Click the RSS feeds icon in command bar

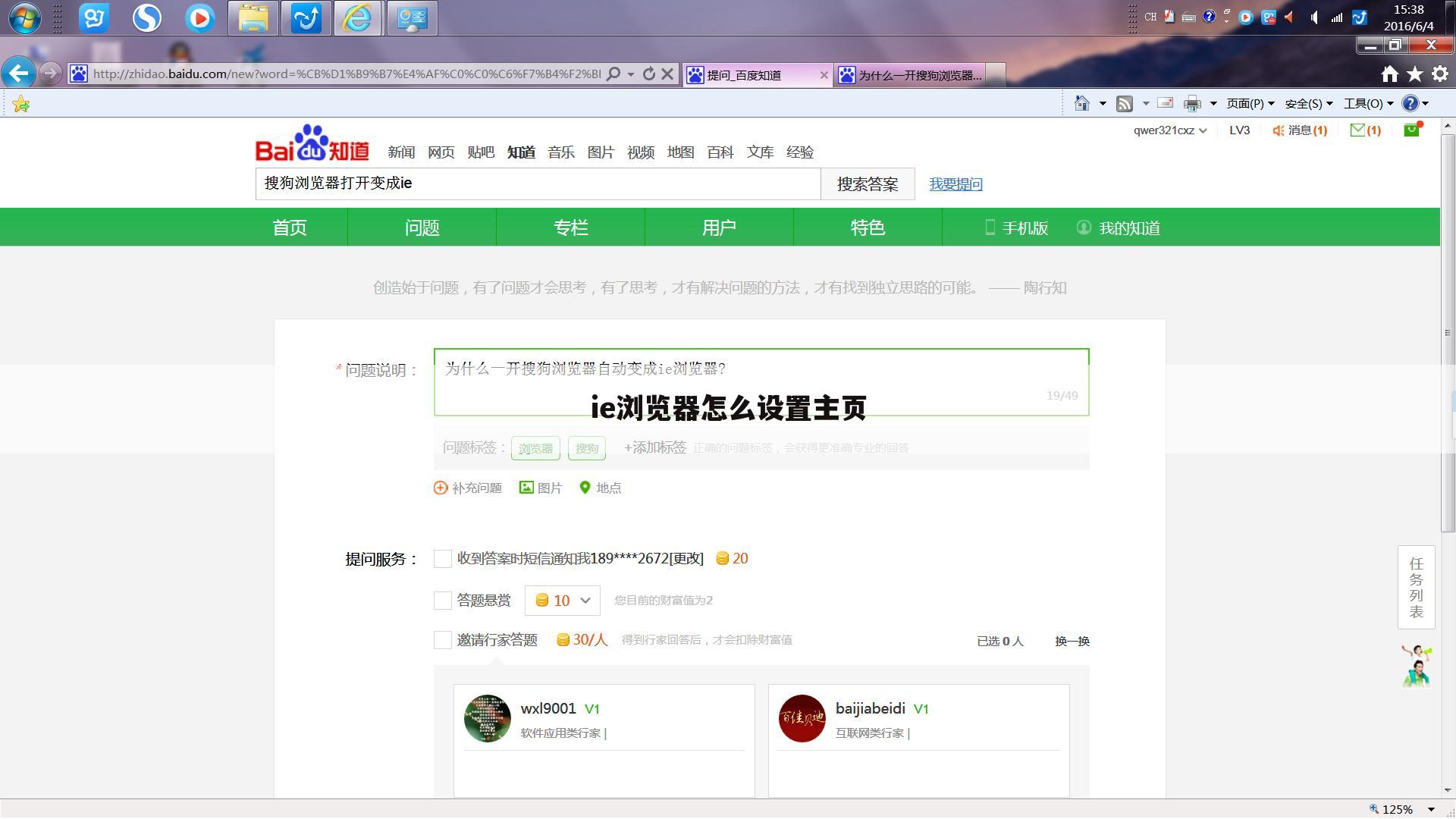1123,103
